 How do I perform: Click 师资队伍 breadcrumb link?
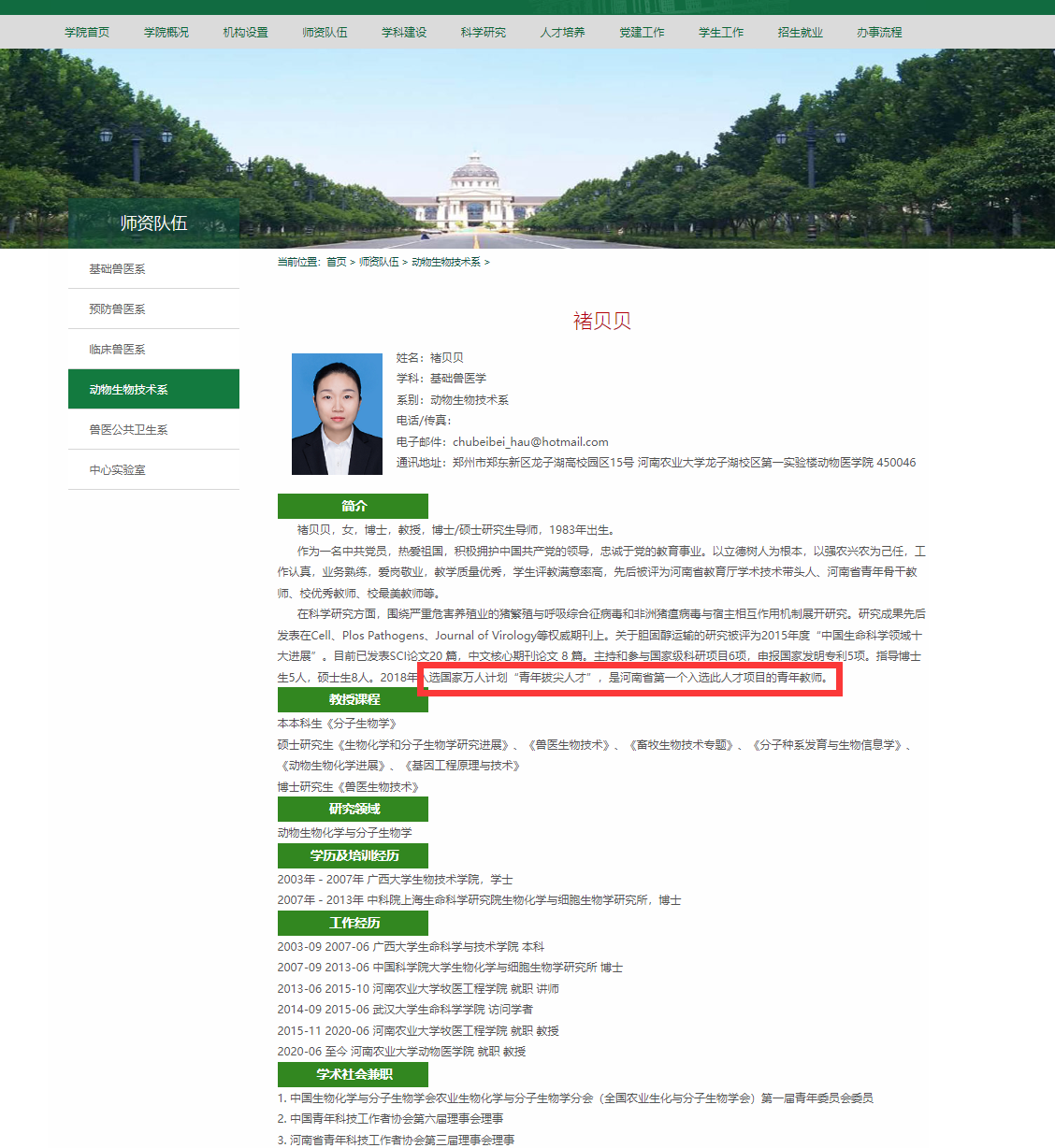(x=379, y=262)
